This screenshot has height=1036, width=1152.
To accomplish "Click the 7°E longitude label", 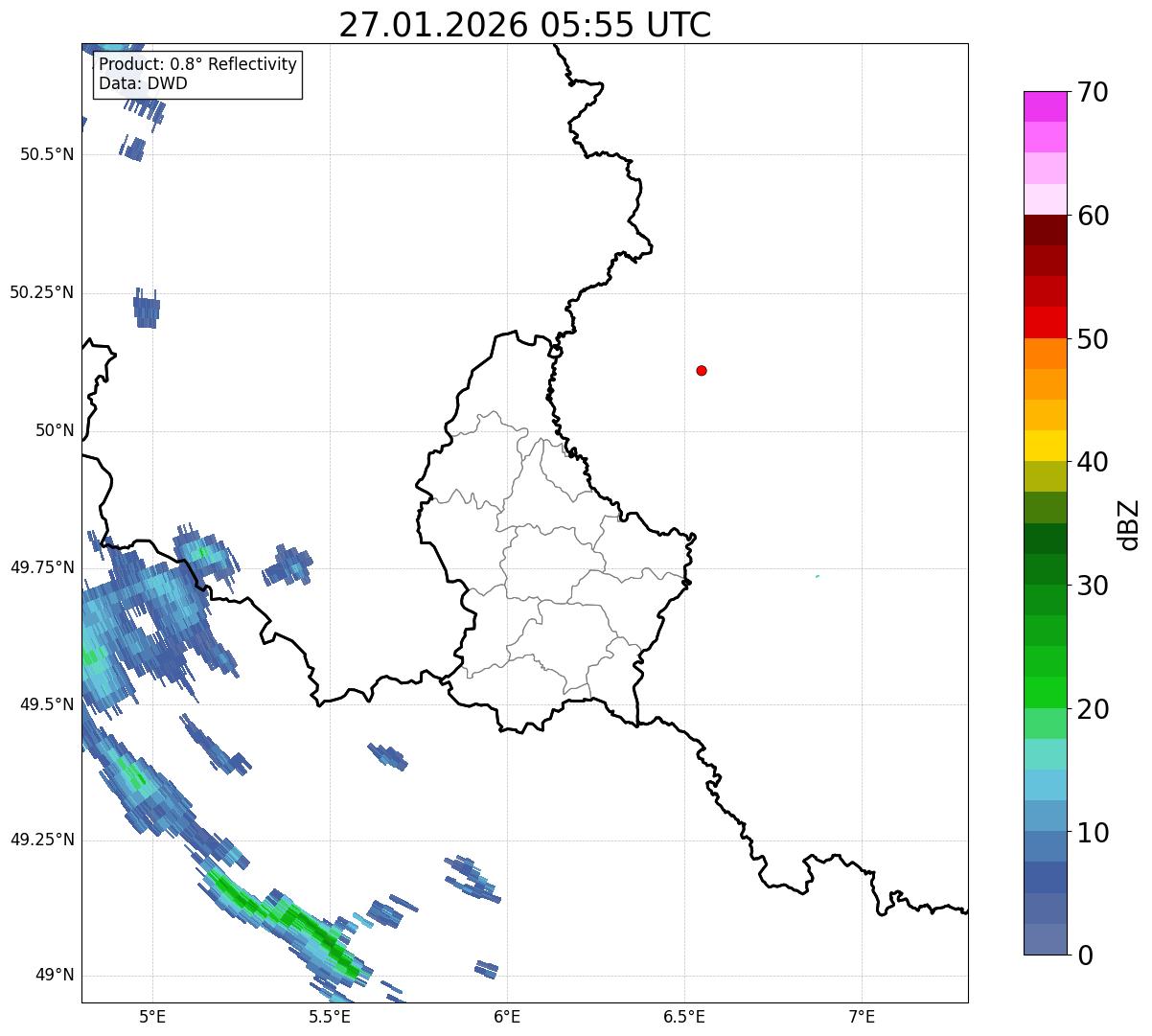I will tap(862, 1016).
